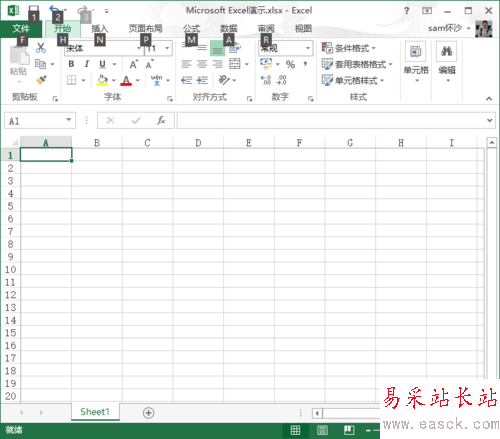Select the Format Painter brush icon
This screenshot has width=500, height=439.
click(x=41, y=80)
